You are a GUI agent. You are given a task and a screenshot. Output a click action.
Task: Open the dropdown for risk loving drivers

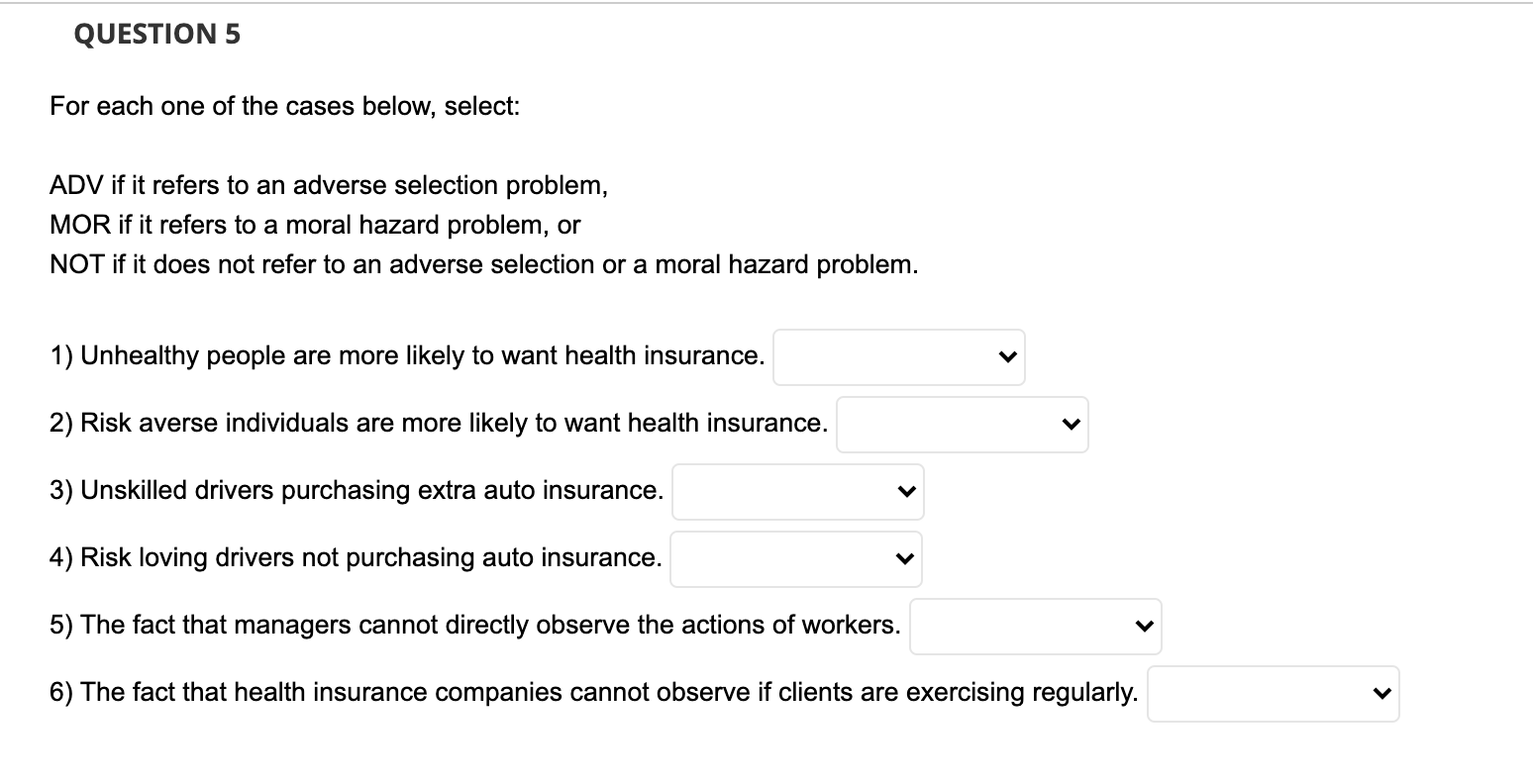(794, 559)
